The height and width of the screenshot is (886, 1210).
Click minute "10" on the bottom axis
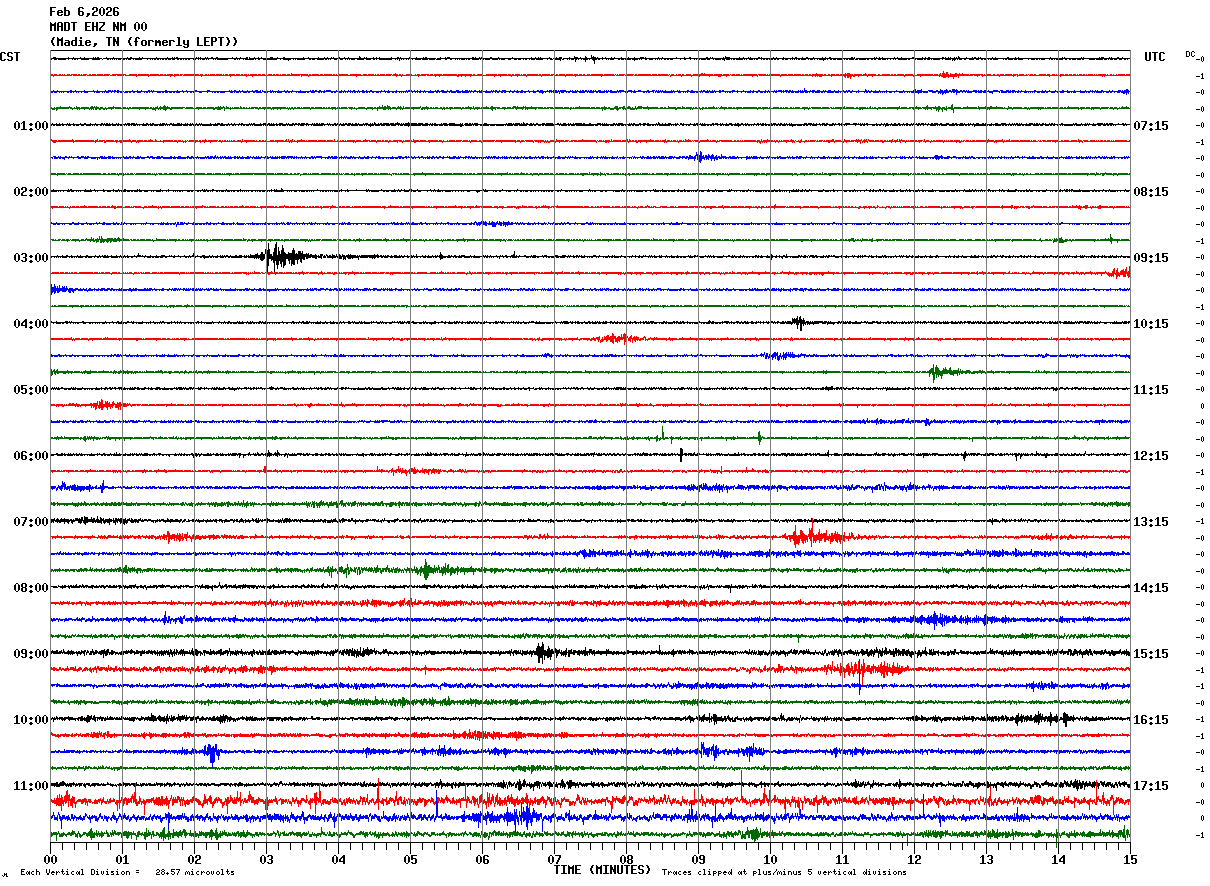click(770, 859)
